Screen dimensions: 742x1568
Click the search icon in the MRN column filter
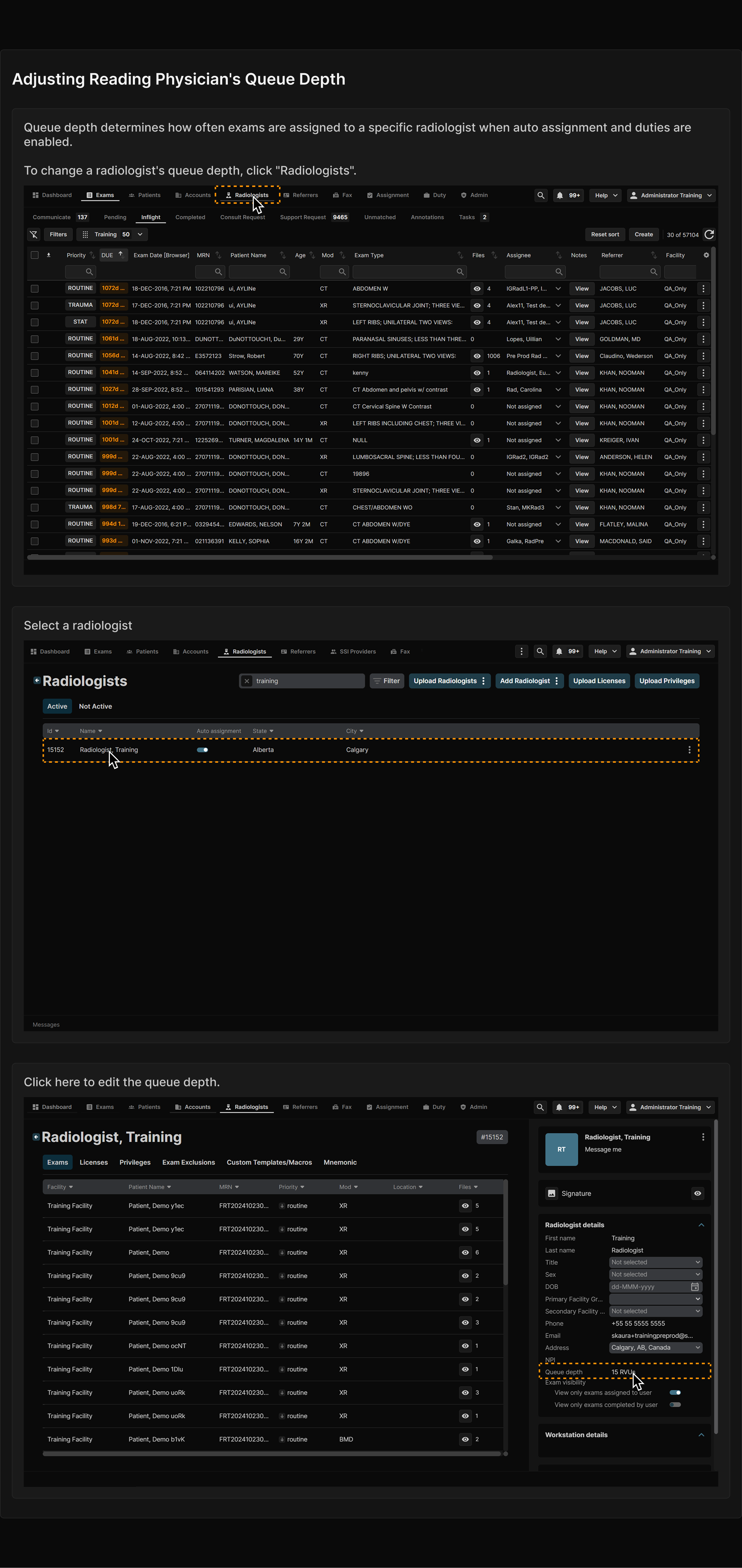click(219, 272)
